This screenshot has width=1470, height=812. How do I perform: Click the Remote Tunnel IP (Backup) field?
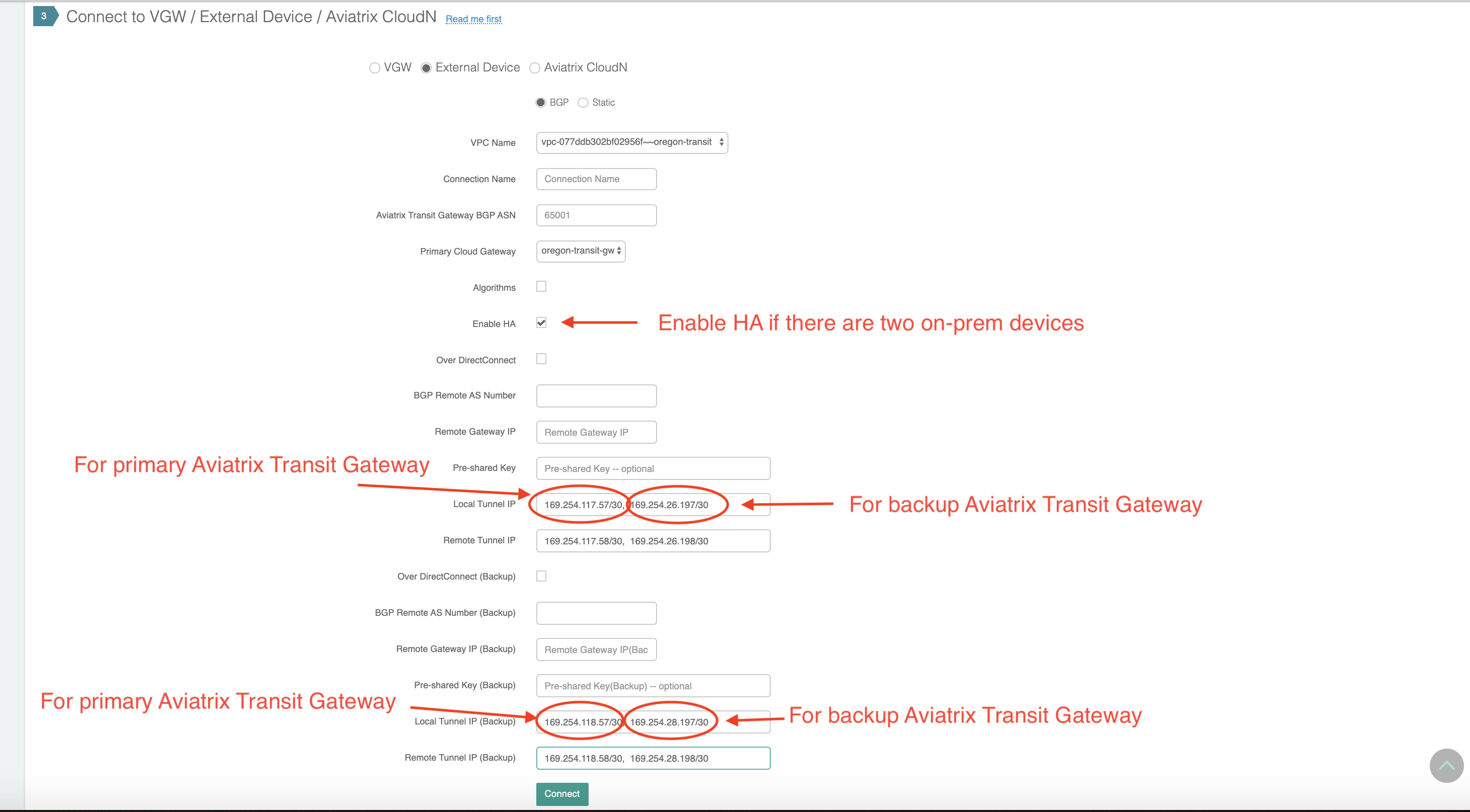click(653, 758)
